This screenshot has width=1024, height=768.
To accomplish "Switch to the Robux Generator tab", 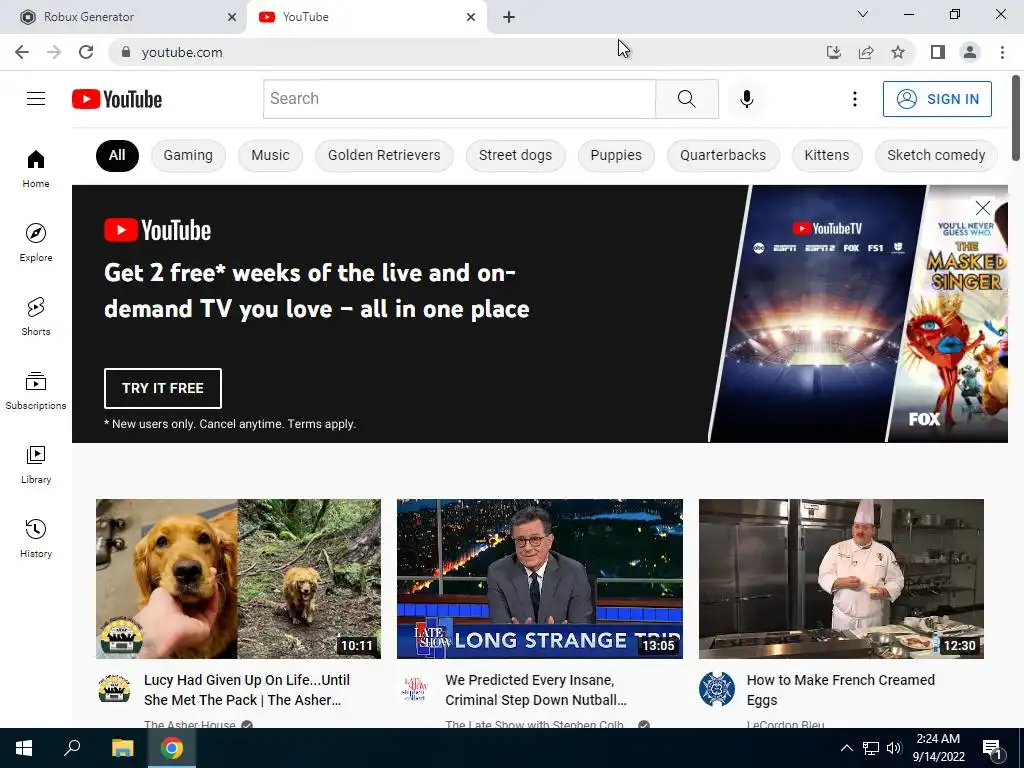I will [123, 17].
